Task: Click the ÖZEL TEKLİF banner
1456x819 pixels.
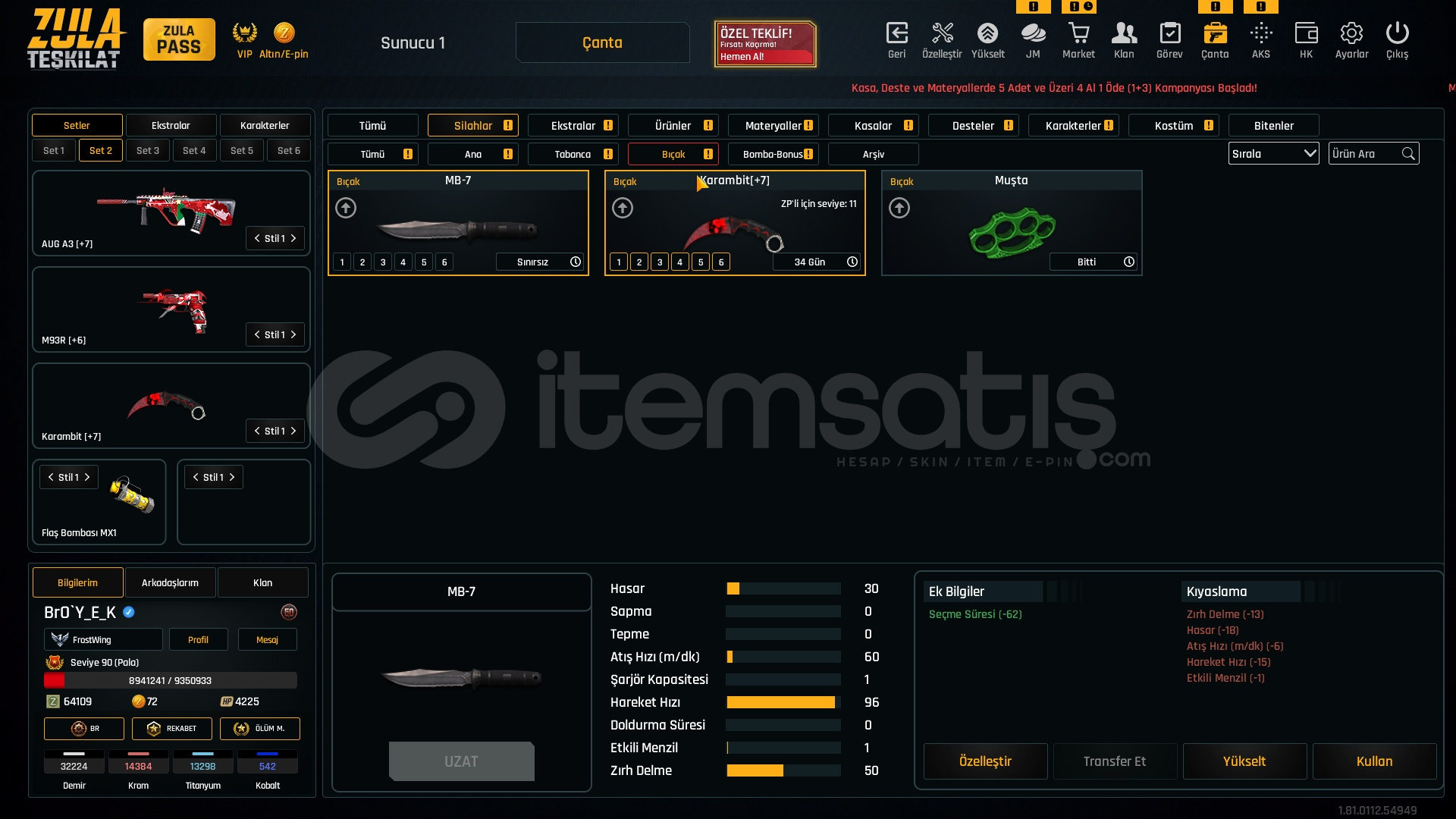Action: click(x=764, y=44)
